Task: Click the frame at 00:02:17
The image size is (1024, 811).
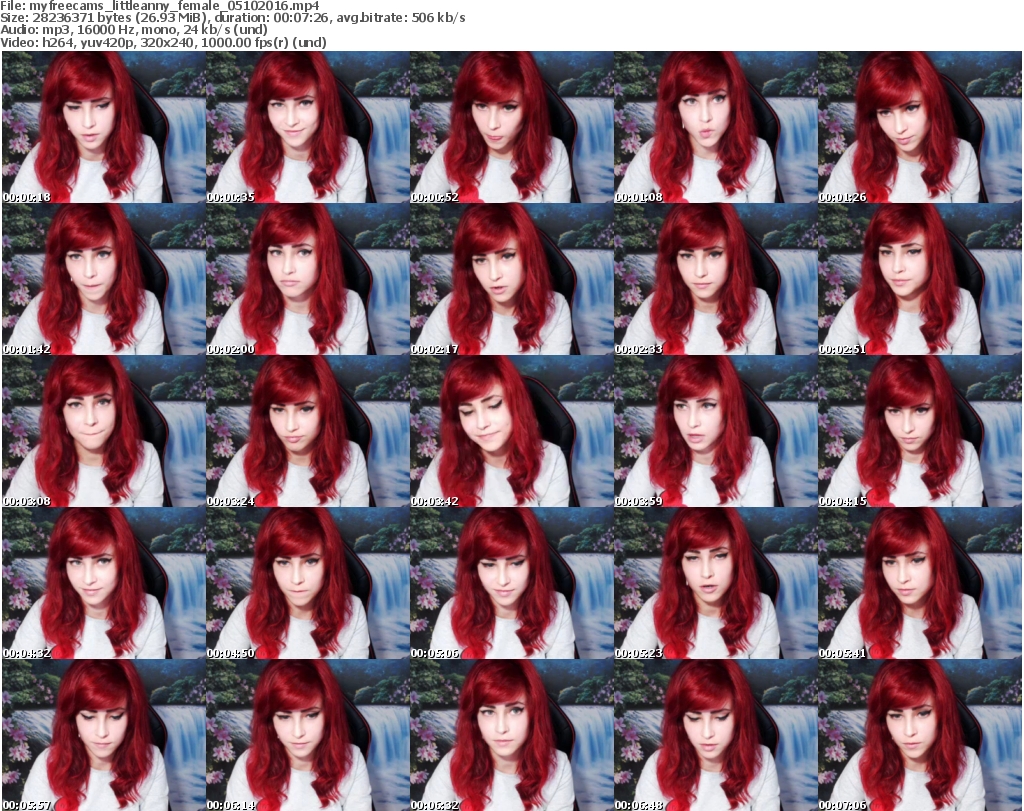Action: [511, 279]
